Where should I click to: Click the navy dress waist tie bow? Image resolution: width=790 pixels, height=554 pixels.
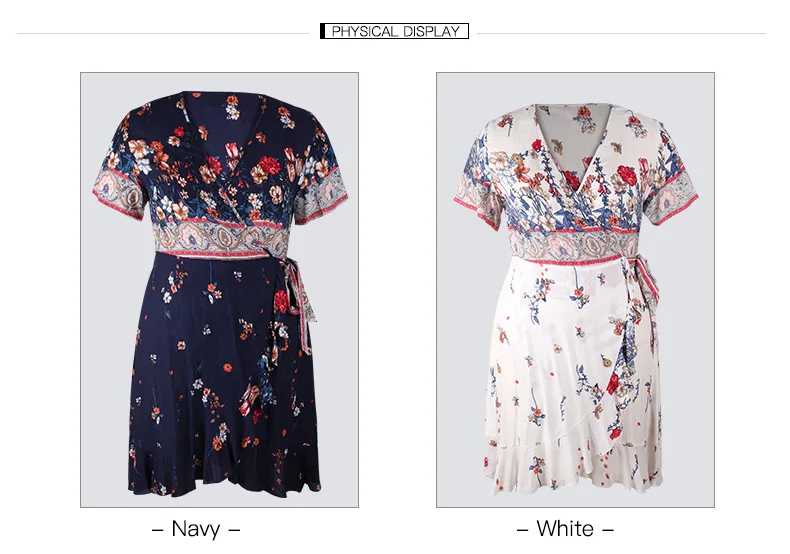pyautogui.click(x=294, y=302)
